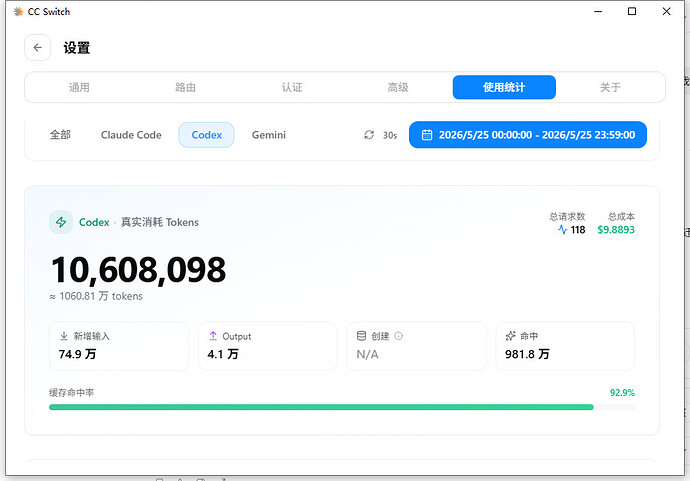Click the ≈ 1060.81 万 tokens text
690x481 pixels.
pyautogui.click(x=96, y=296)
